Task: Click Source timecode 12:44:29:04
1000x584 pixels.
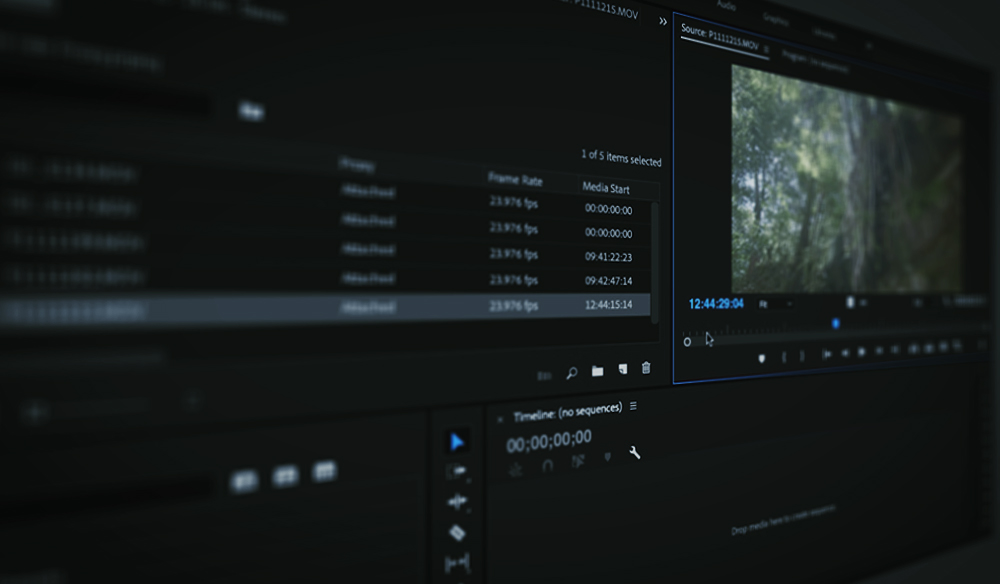Action: [x=716, y=303]
